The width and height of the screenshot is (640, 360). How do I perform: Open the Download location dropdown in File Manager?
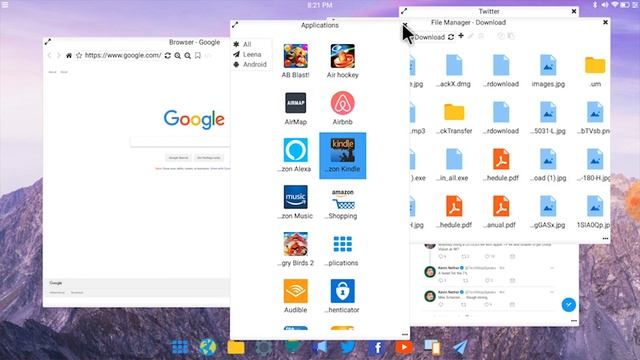429,37
